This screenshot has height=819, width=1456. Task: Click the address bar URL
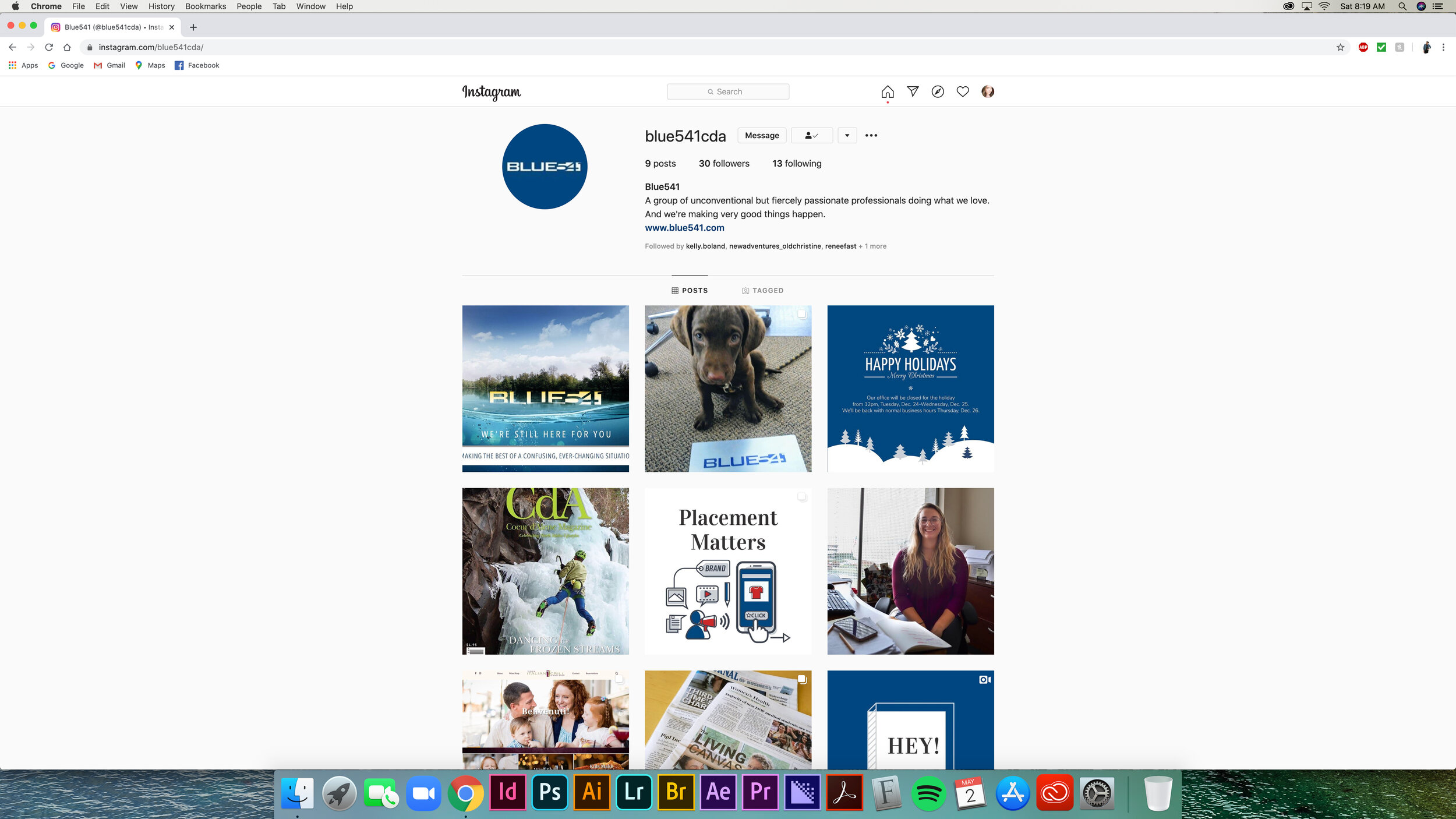click(x=151, y=47)
